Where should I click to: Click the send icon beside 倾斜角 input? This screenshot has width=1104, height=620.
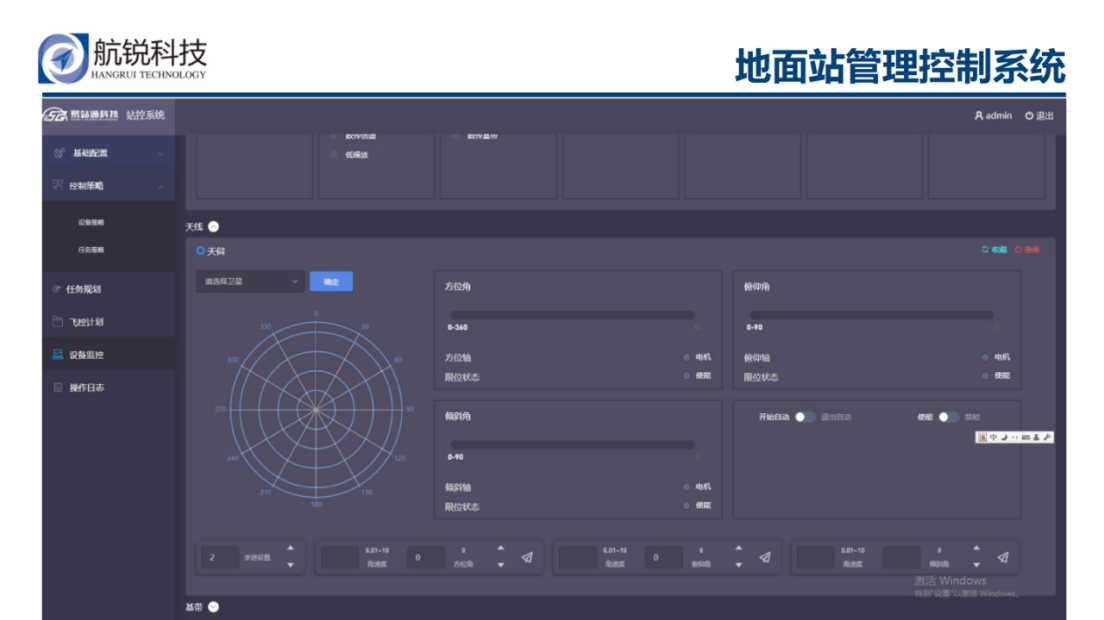tap(1003, 558)
